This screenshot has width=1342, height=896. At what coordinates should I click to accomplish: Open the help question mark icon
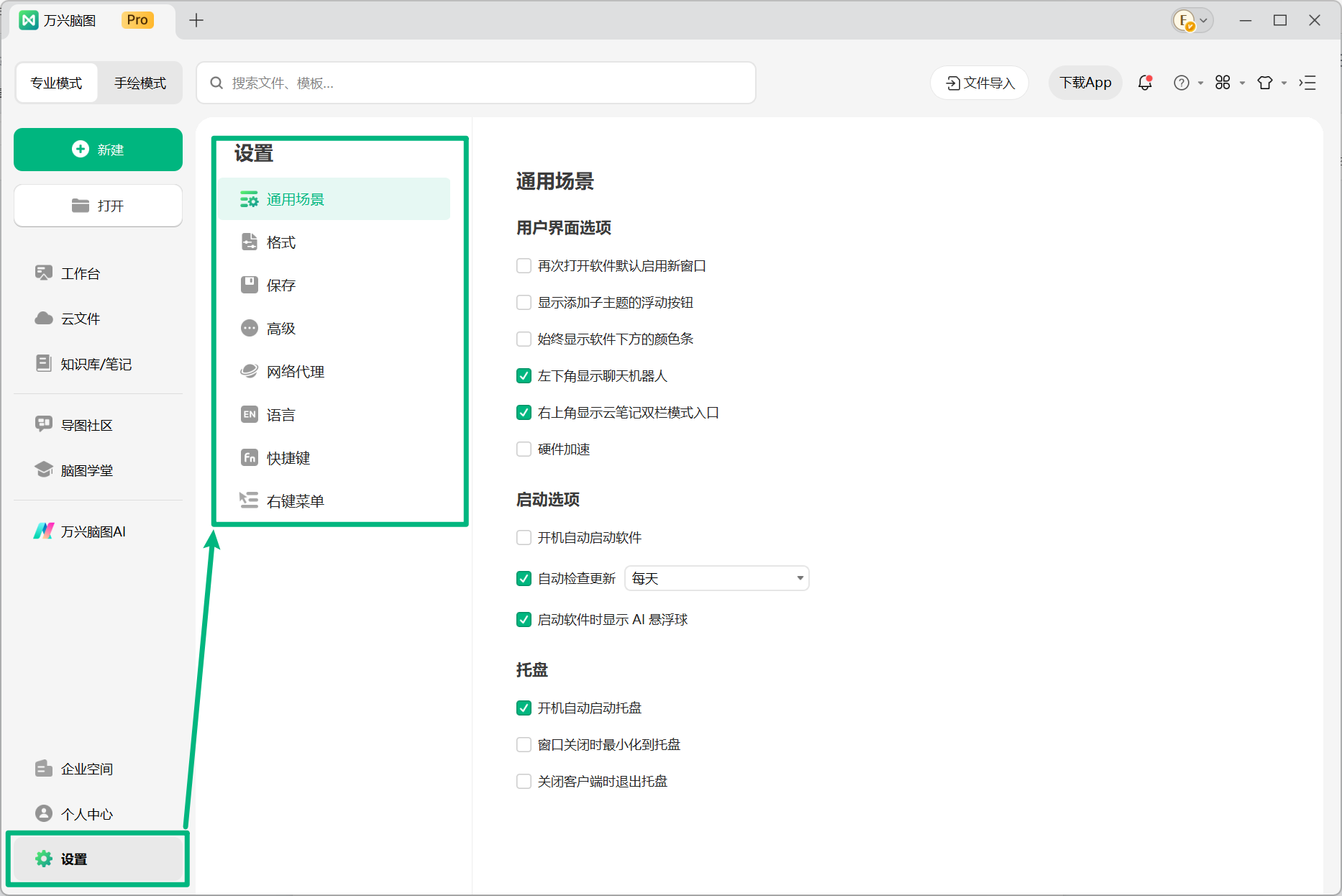tap(1181, 83)
